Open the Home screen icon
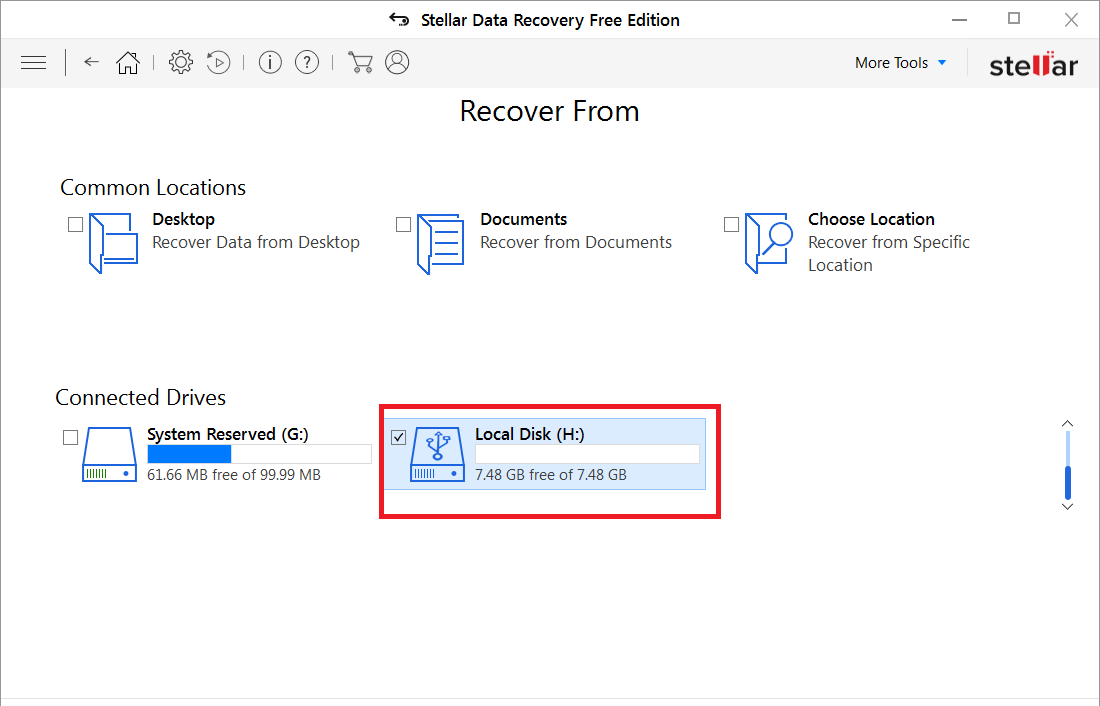The width and height of the screenshot is (1100, 706). [x=128, y=62]
